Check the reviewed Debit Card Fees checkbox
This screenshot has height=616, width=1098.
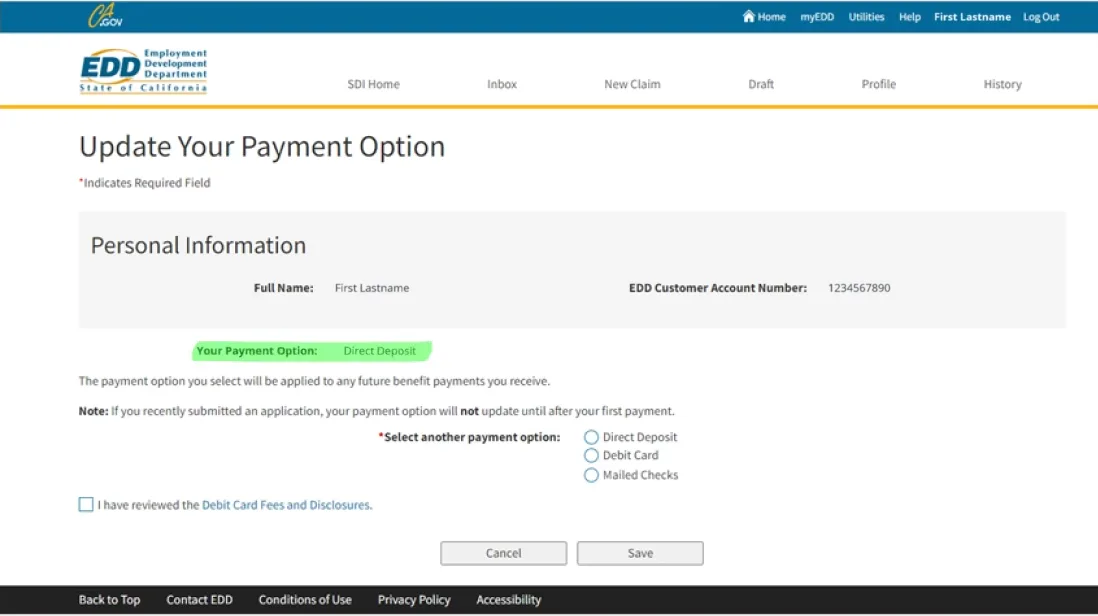pyautogui.click(x=86, y=505)
